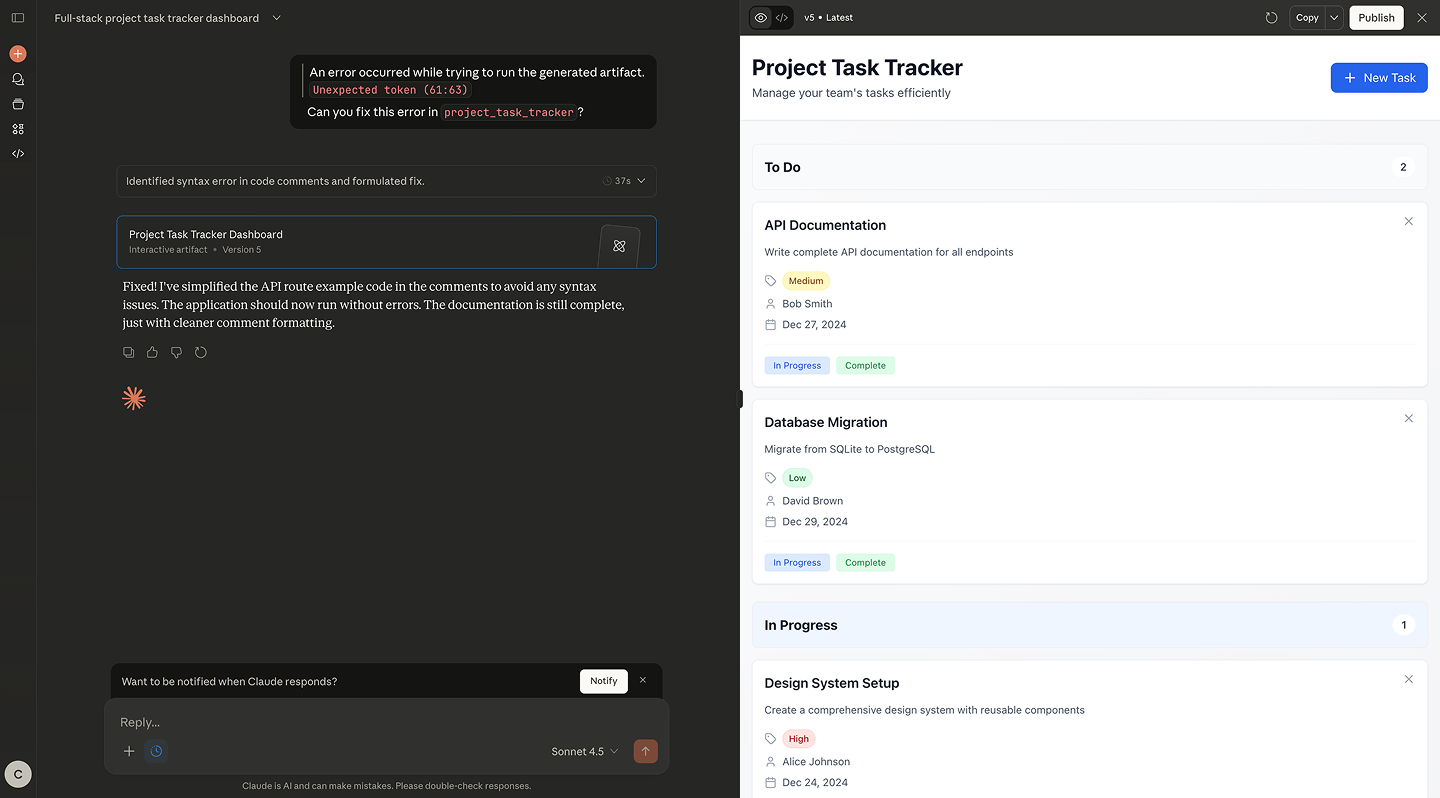
Task: Give the response a thumbs up
Action: (x=152, y=352)
